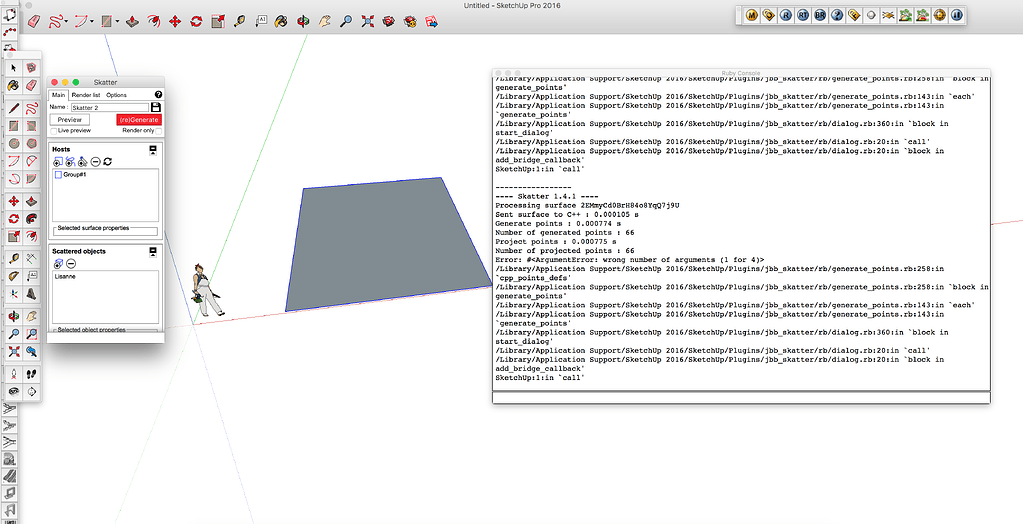Open the blue question mark help icon
The image size is (1023, 524).
pyautogui.click(x=837, y=15)
